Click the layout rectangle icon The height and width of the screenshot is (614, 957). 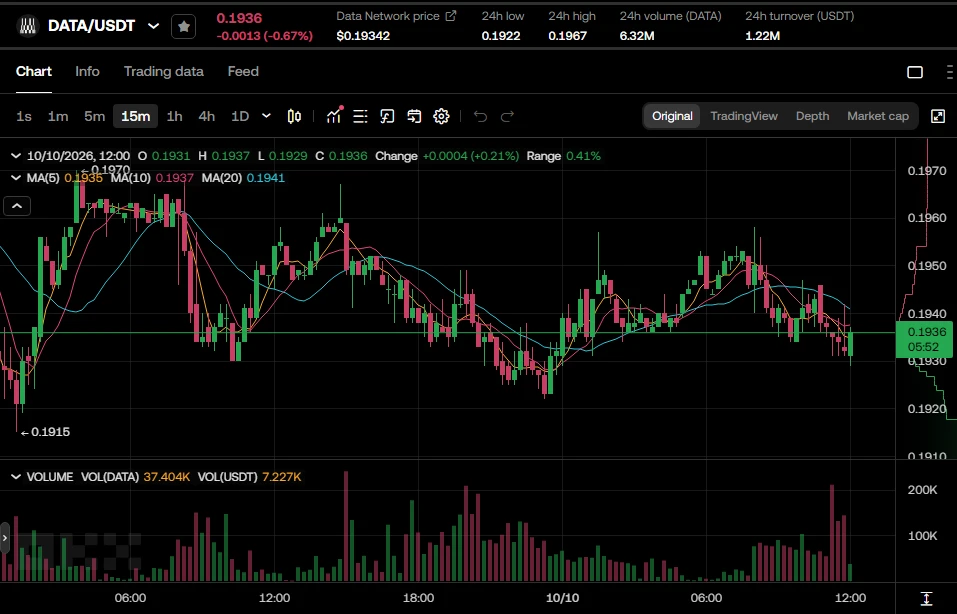pyautogui.click(x=915, y=72)
